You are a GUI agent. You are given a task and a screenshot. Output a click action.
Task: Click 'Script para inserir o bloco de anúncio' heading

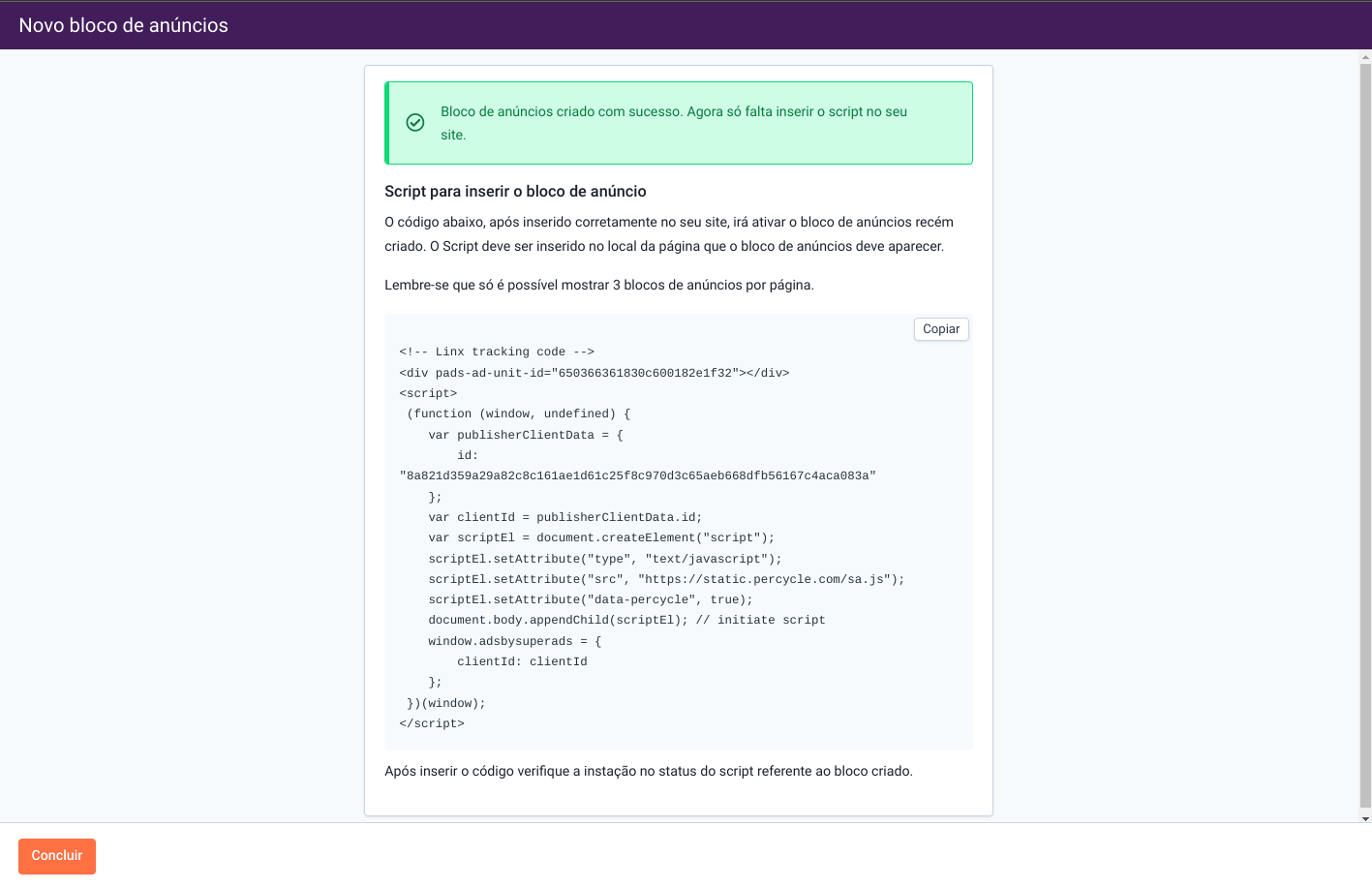(515, 192)
